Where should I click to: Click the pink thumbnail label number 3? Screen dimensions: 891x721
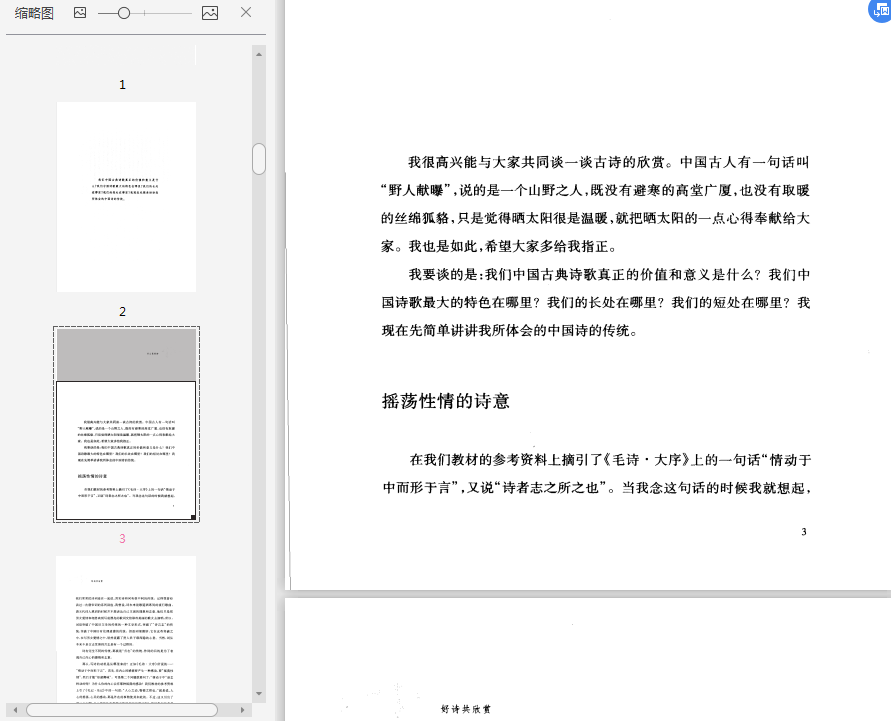(122, 539)
